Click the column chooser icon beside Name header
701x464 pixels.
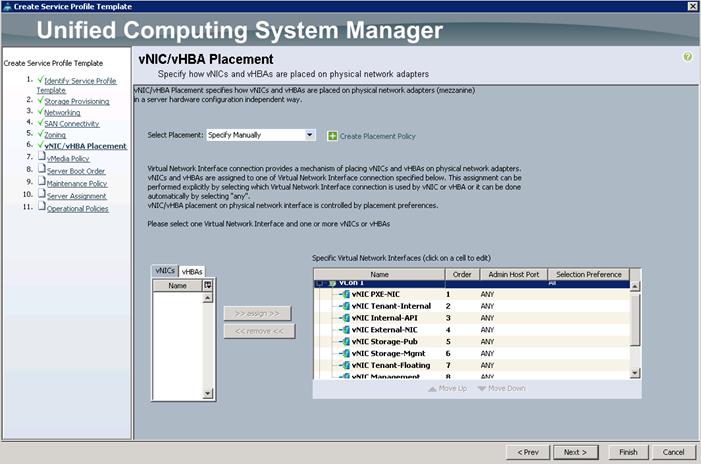pyautogui.click(x=208, y=285)
